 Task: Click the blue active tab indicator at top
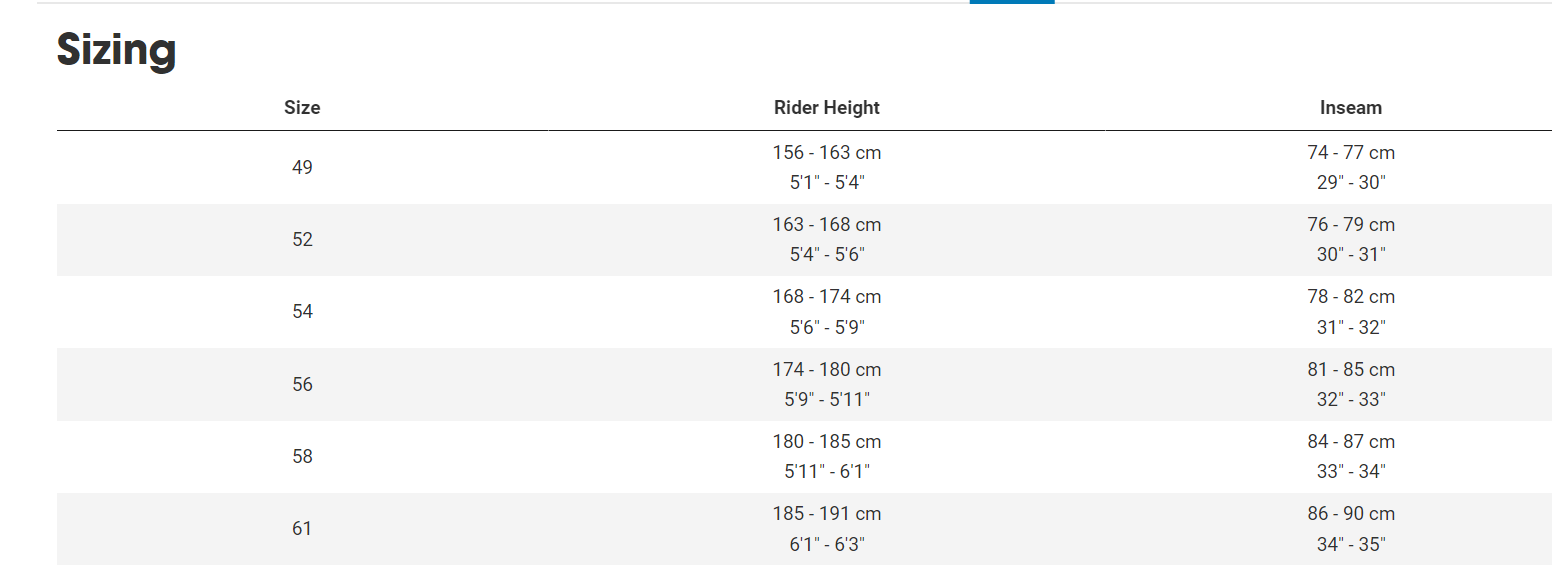tap(1012, 2)
